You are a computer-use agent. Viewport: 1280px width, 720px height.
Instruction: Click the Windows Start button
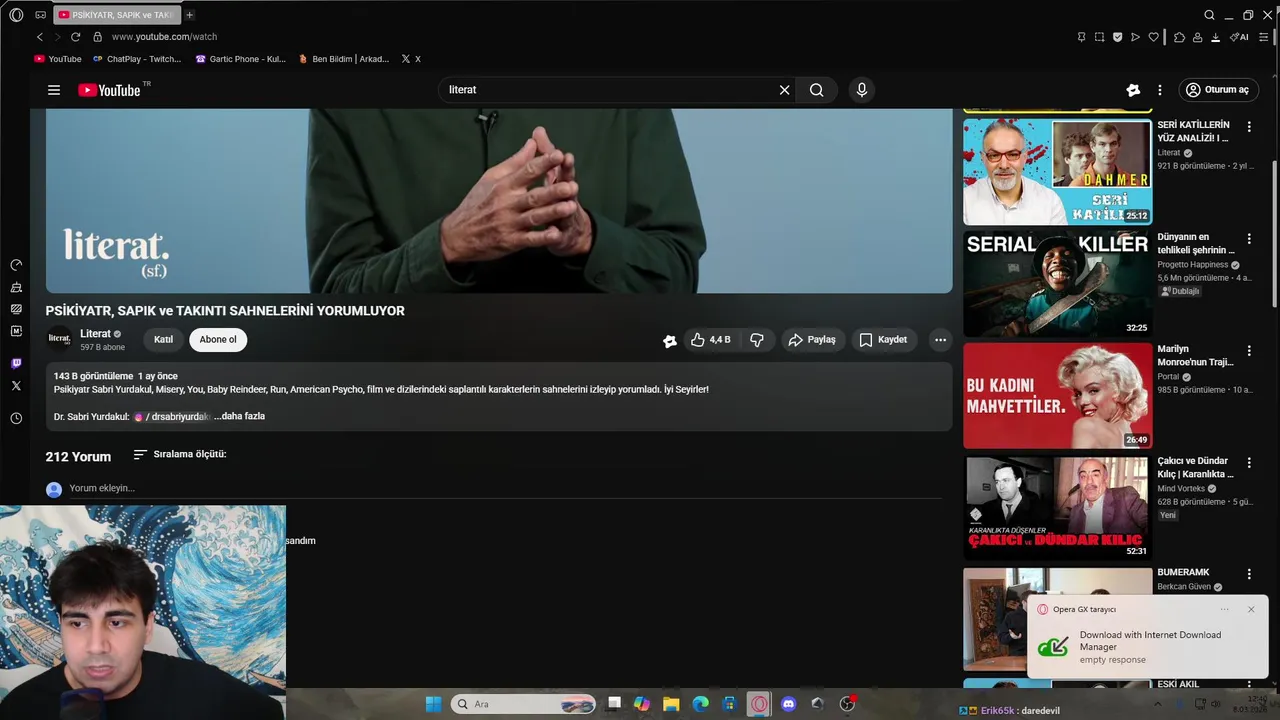pyautogui.click(x=433, y=704)
